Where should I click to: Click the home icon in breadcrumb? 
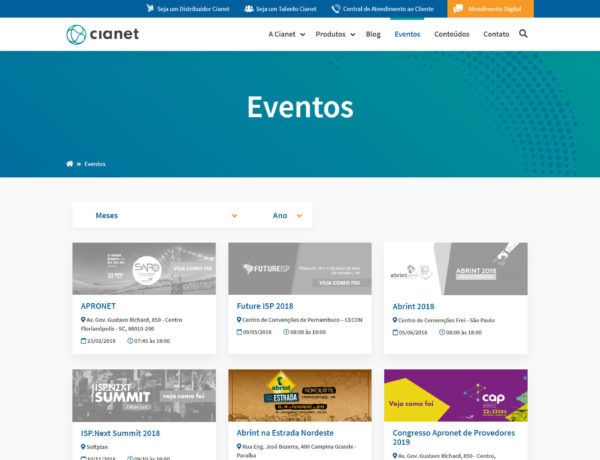tap(70, 164)
